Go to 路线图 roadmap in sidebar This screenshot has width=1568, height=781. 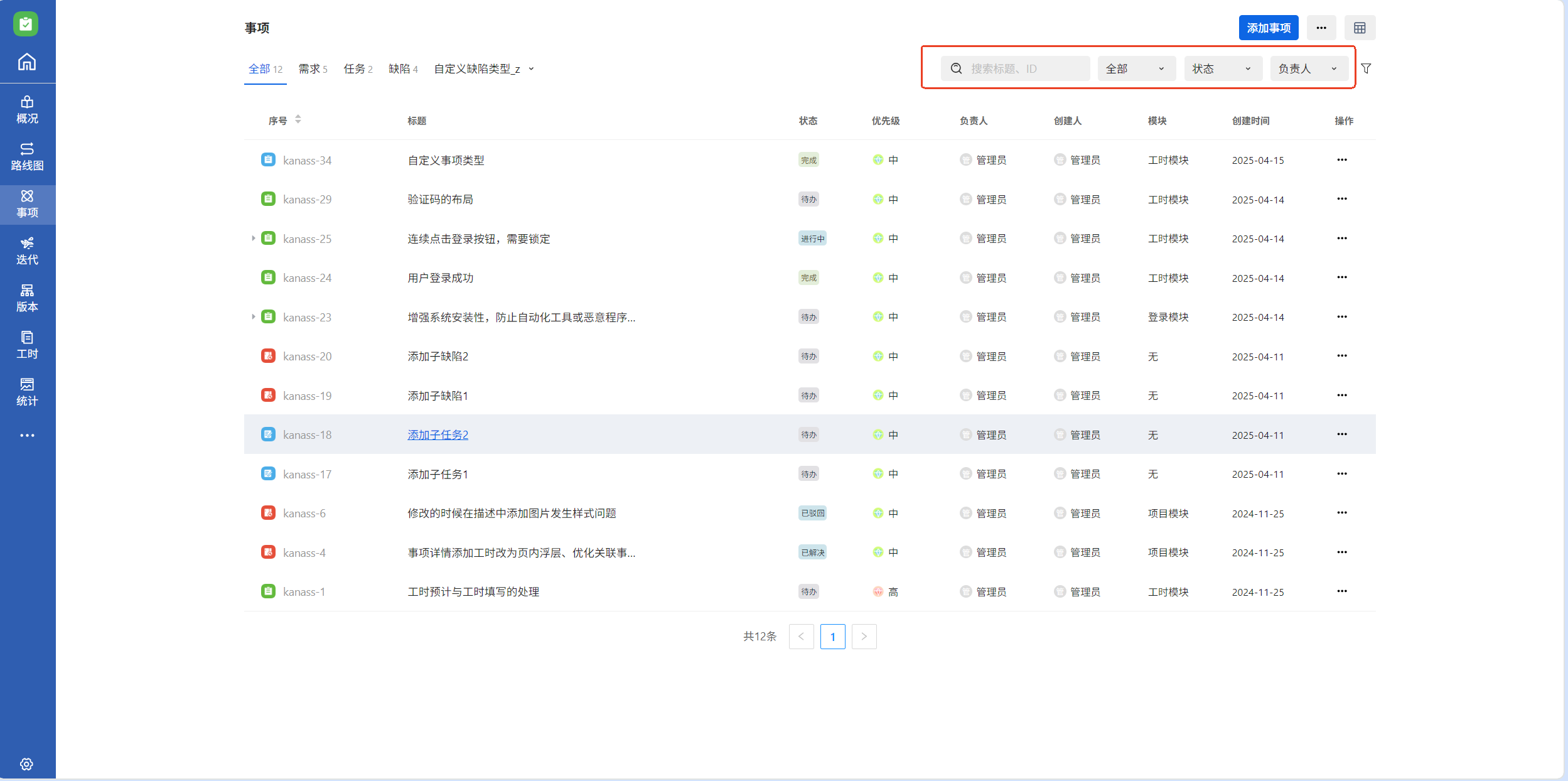27,157
